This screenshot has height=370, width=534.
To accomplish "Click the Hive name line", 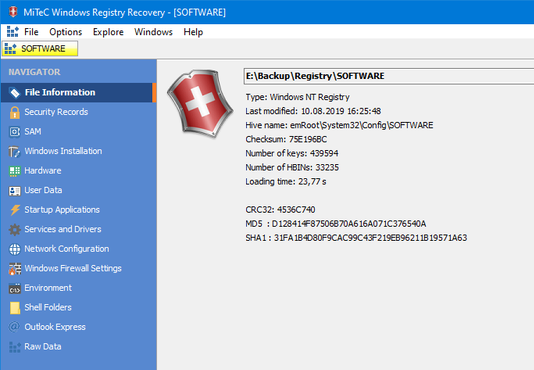I will (x=339, y=125).
